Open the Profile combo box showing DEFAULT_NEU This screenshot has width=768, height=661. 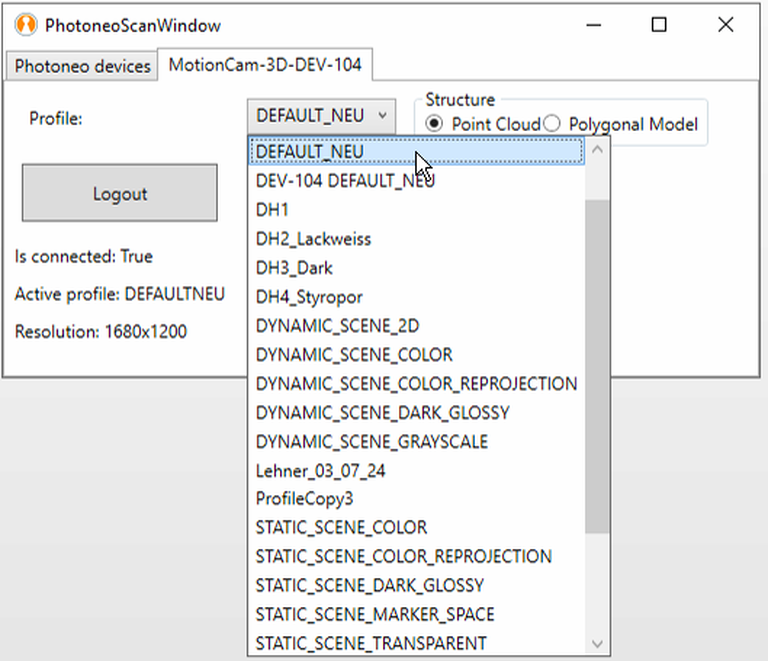(x=321, y=116)
